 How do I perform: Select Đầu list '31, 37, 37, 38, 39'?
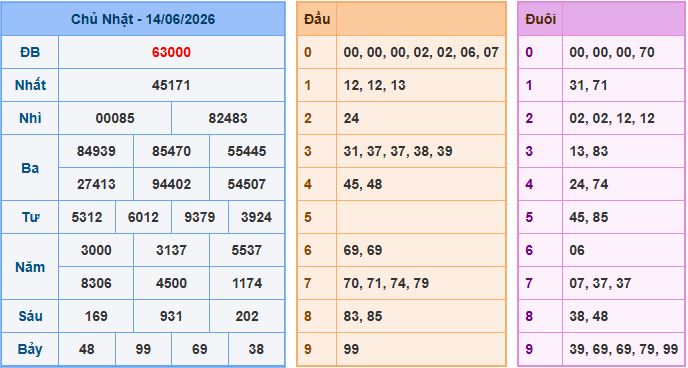(x=398, y=151)
